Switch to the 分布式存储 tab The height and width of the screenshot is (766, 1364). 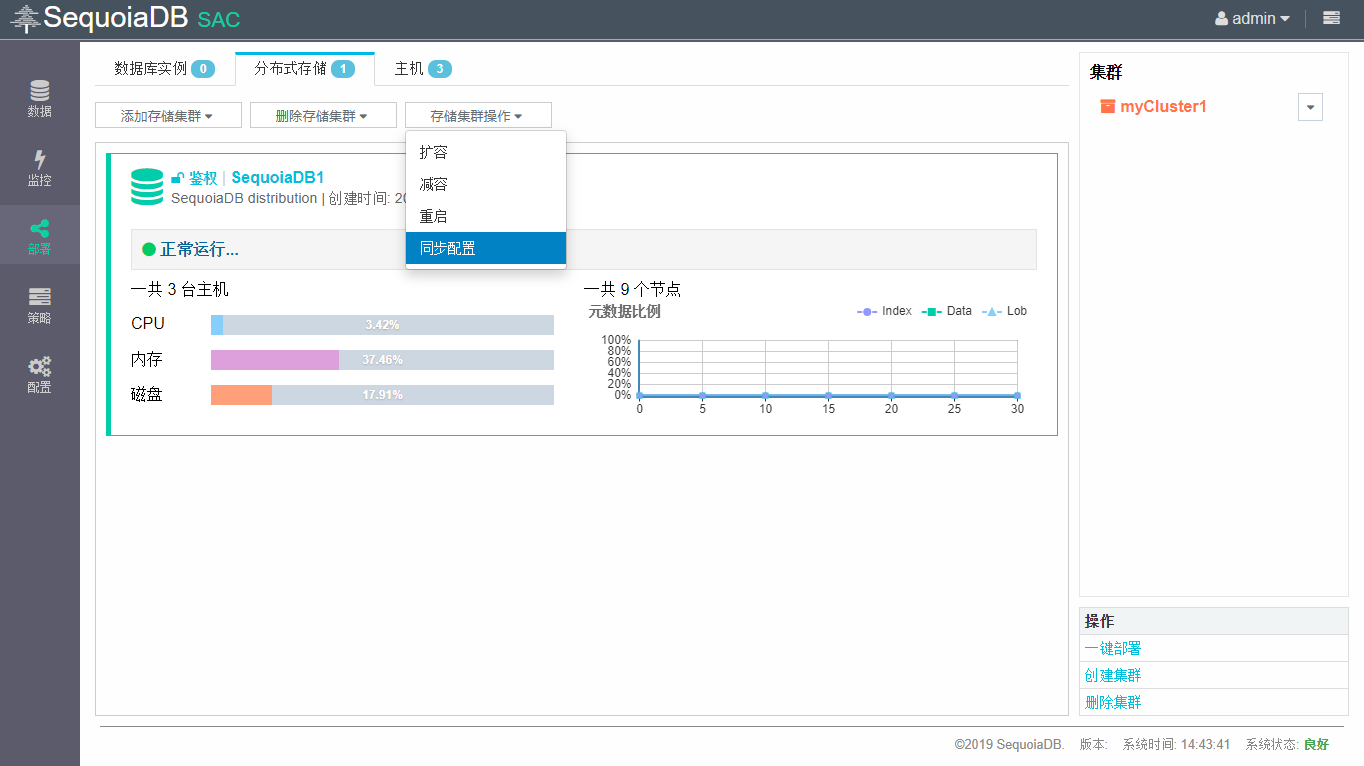[305, 68]
